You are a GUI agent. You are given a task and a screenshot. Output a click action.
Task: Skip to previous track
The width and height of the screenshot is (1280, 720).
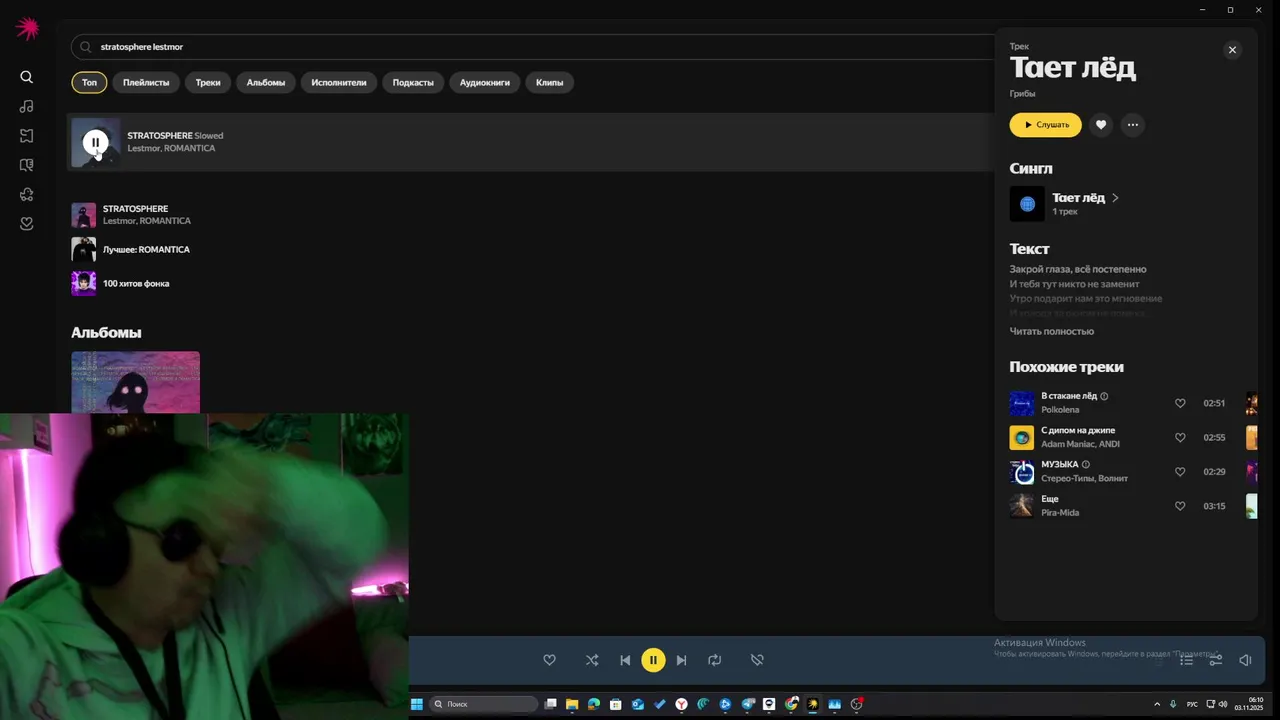625,660
